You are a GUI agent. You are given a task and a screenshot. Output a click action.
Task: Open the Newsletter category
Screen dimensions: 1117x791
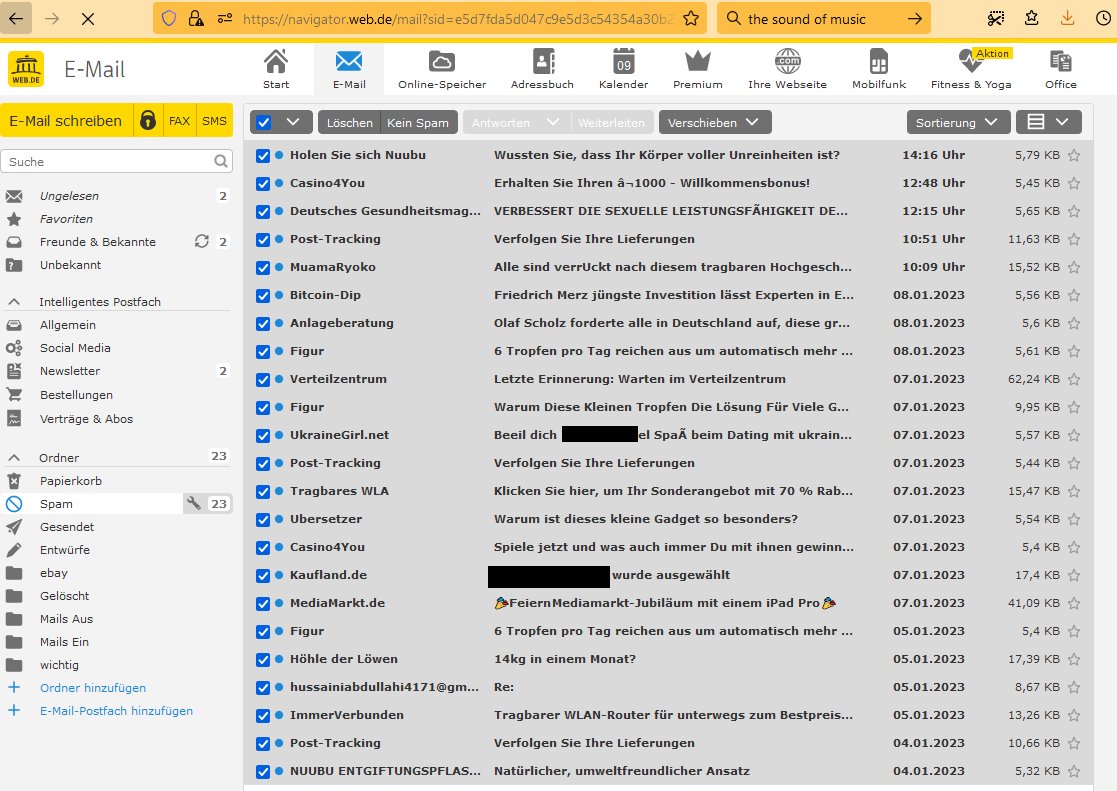[x=70, y=371]
